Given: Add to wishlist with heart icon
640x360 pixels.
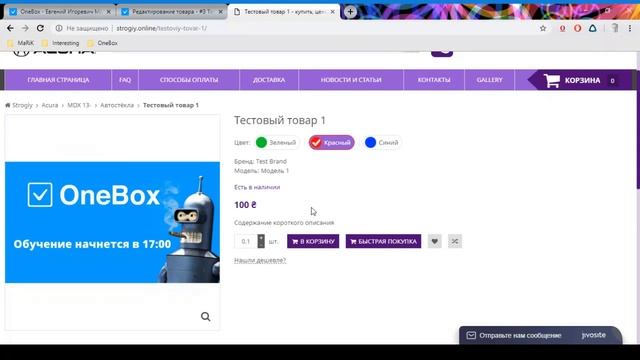Looking at the screenshot, I should (435, 241).
